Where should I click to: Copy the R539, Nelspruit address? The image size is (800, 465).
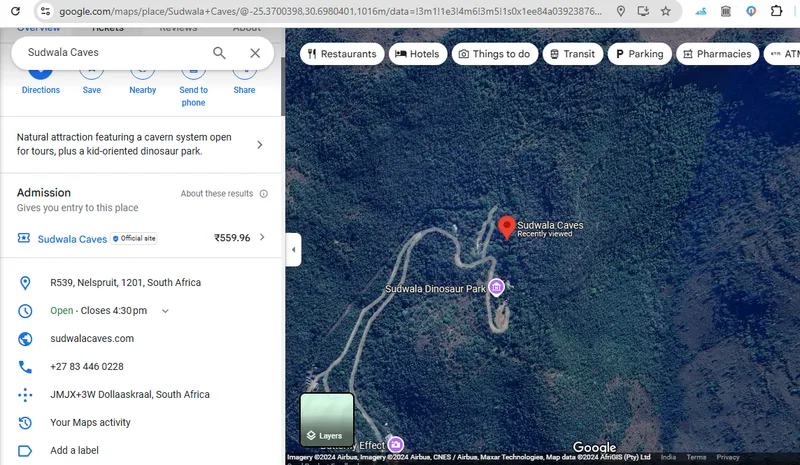point(126,283)
